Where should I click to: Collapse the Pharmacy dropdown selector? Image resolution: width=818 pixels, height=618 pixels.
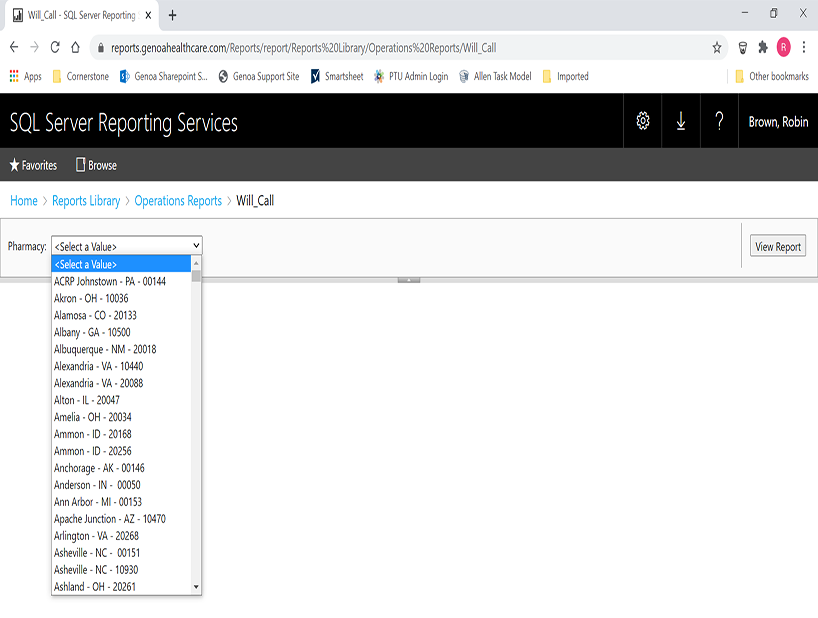point(126,246)
